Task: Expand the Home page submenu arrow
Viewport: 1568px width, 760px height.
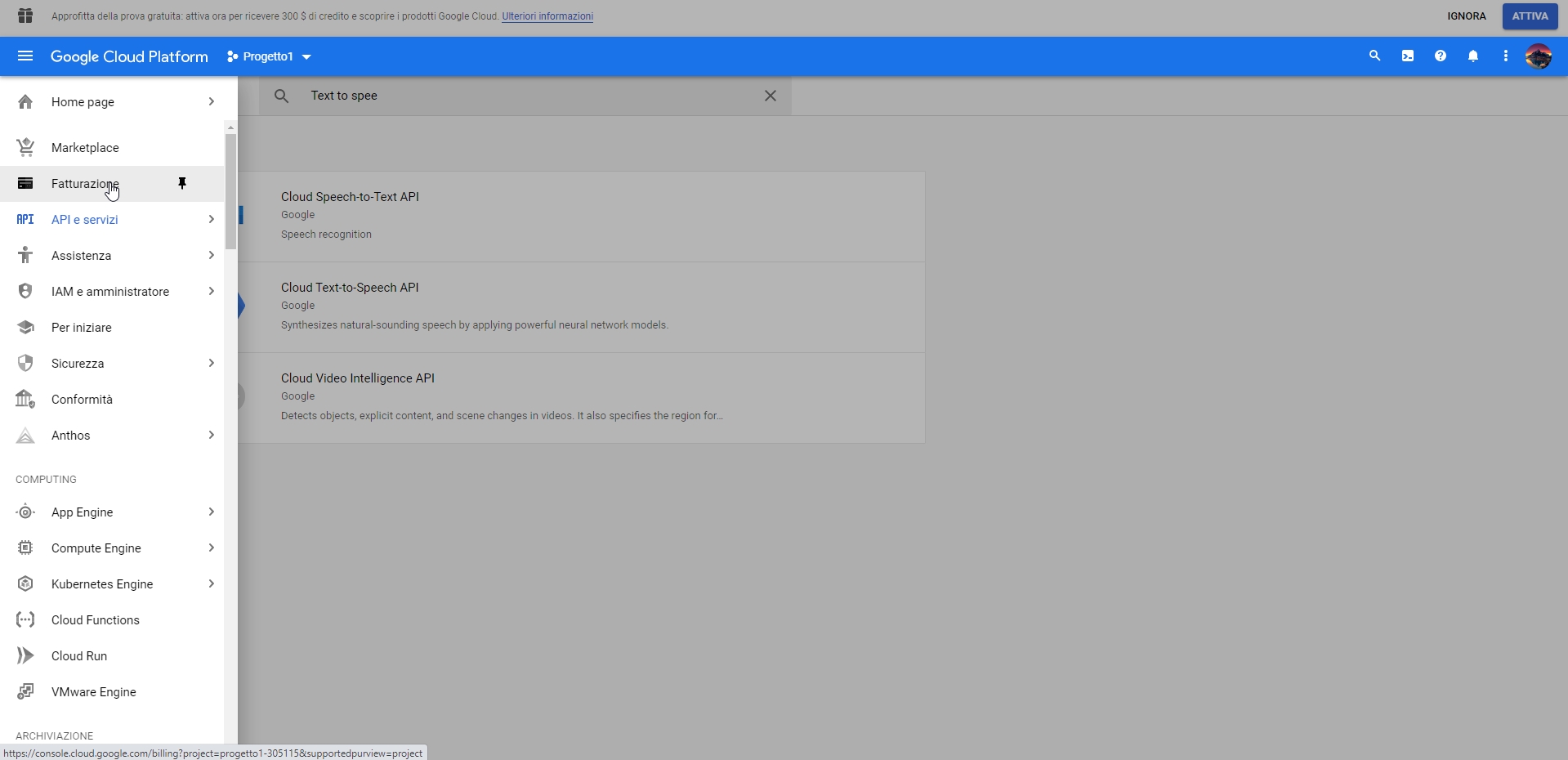Action: click(x=212, y=102)
